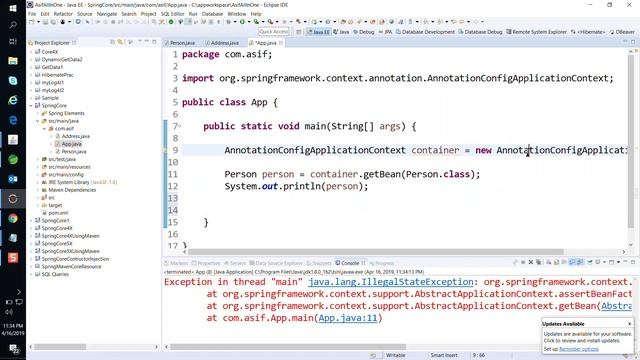Maximize the Project Explorer panel
This screenshot has height=360, width=640.
pyautogui.click(x=154, y=42)
